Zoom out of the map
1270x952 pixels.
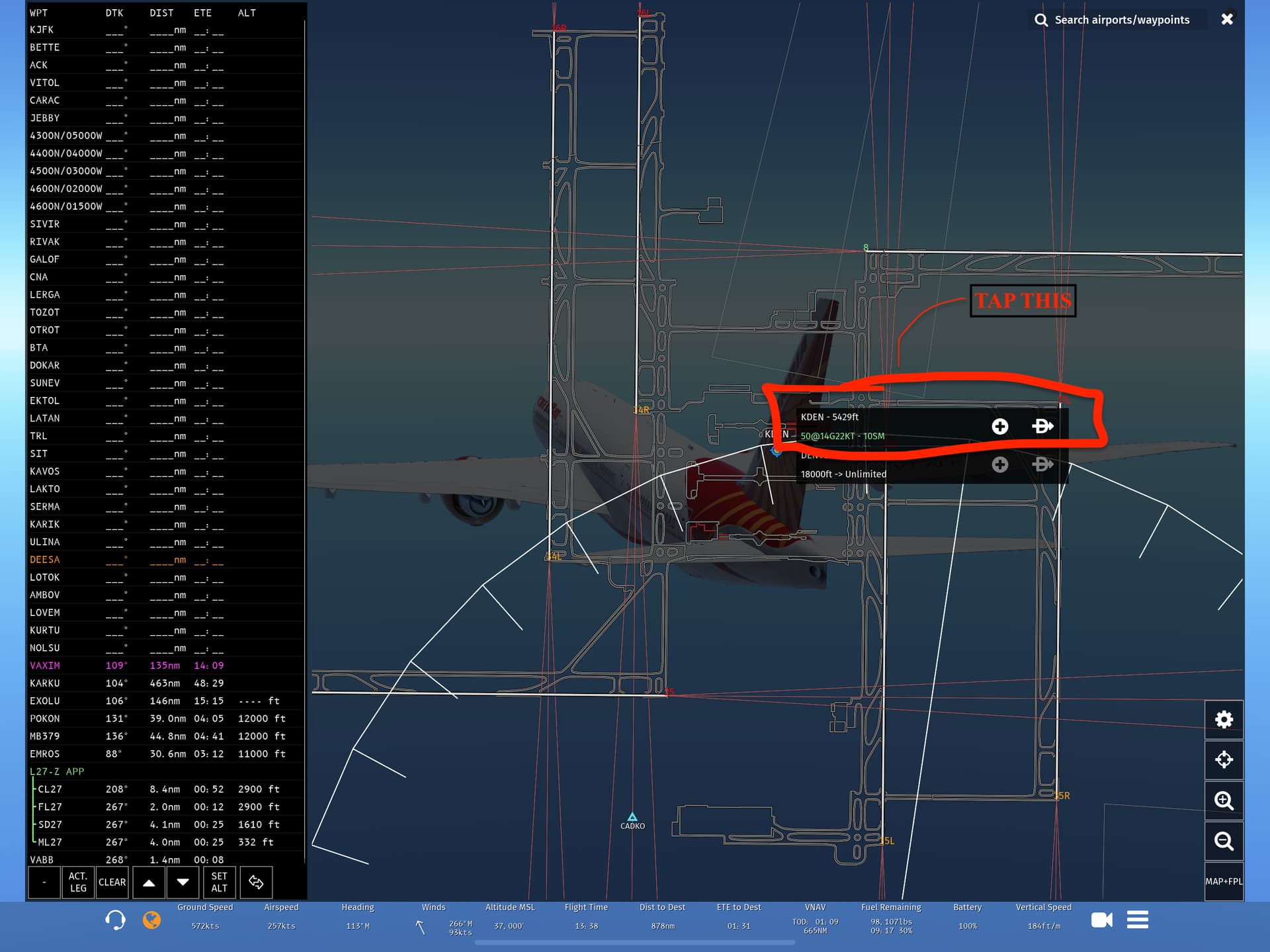(1224, 841)
